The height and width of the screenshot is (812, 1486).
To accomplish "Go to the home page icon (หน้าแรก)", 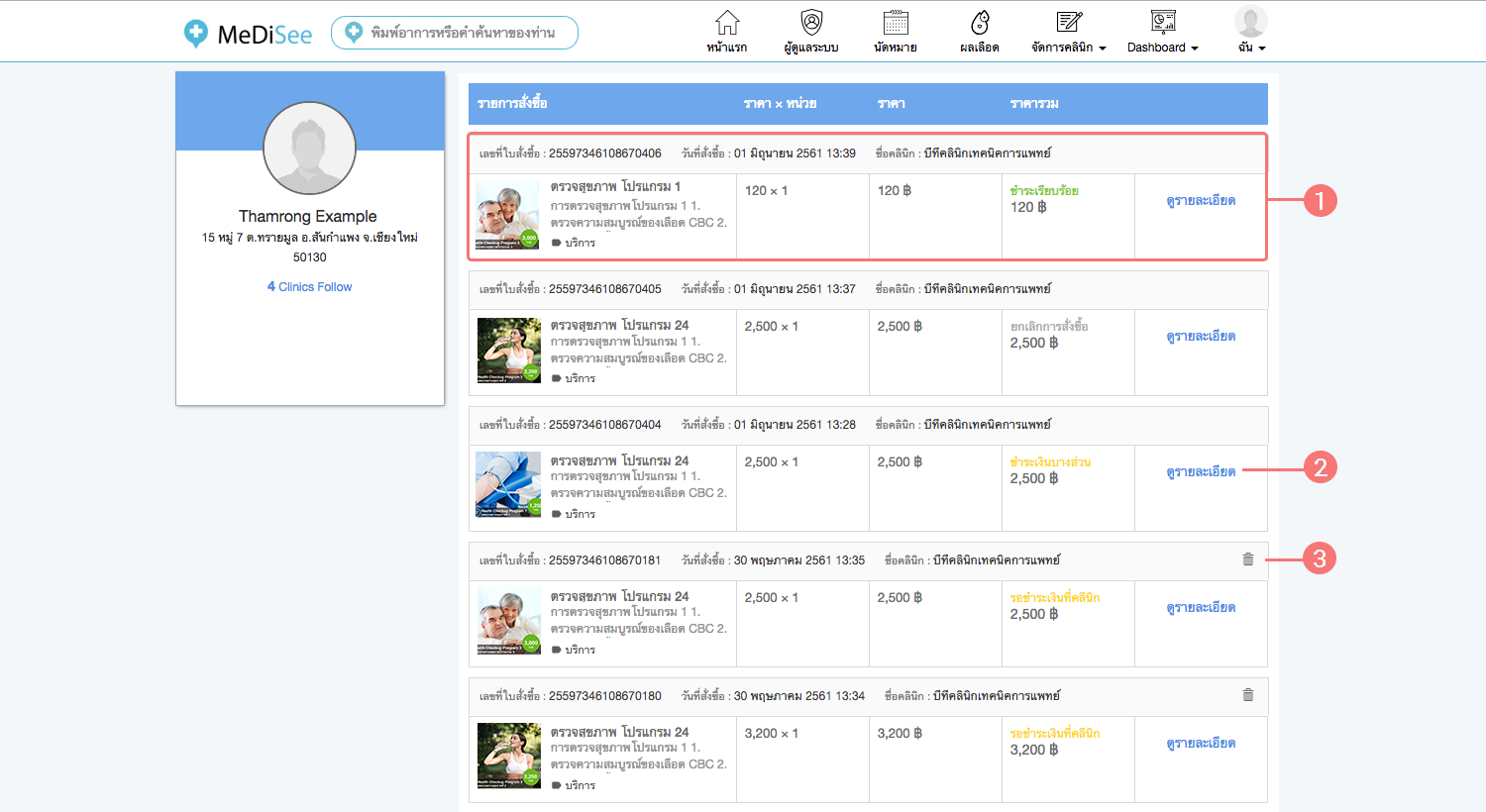I will click(727, 24).
